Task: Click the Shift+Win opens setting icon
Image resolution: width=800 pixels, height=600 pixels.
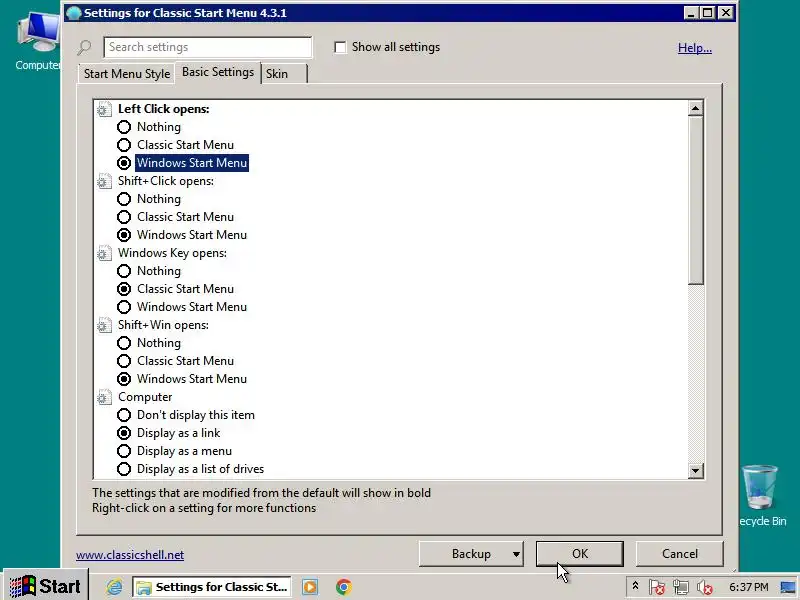Action: (x=104, y=325)
